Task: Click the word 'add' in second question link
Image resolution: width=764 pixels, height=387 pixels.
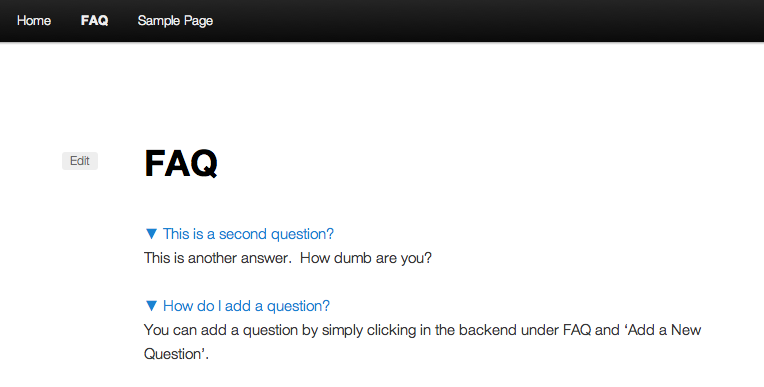Action: pyautogui.click(x=238, y=306)
